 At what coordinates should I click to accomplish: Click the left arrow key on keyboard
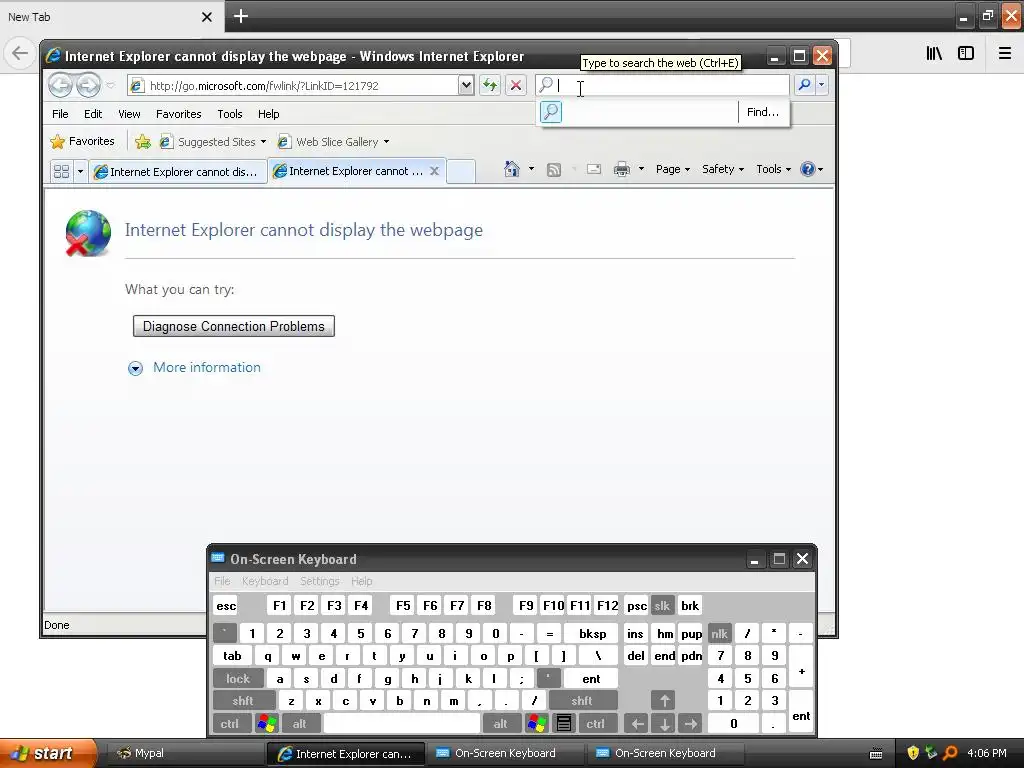[637, 724]
